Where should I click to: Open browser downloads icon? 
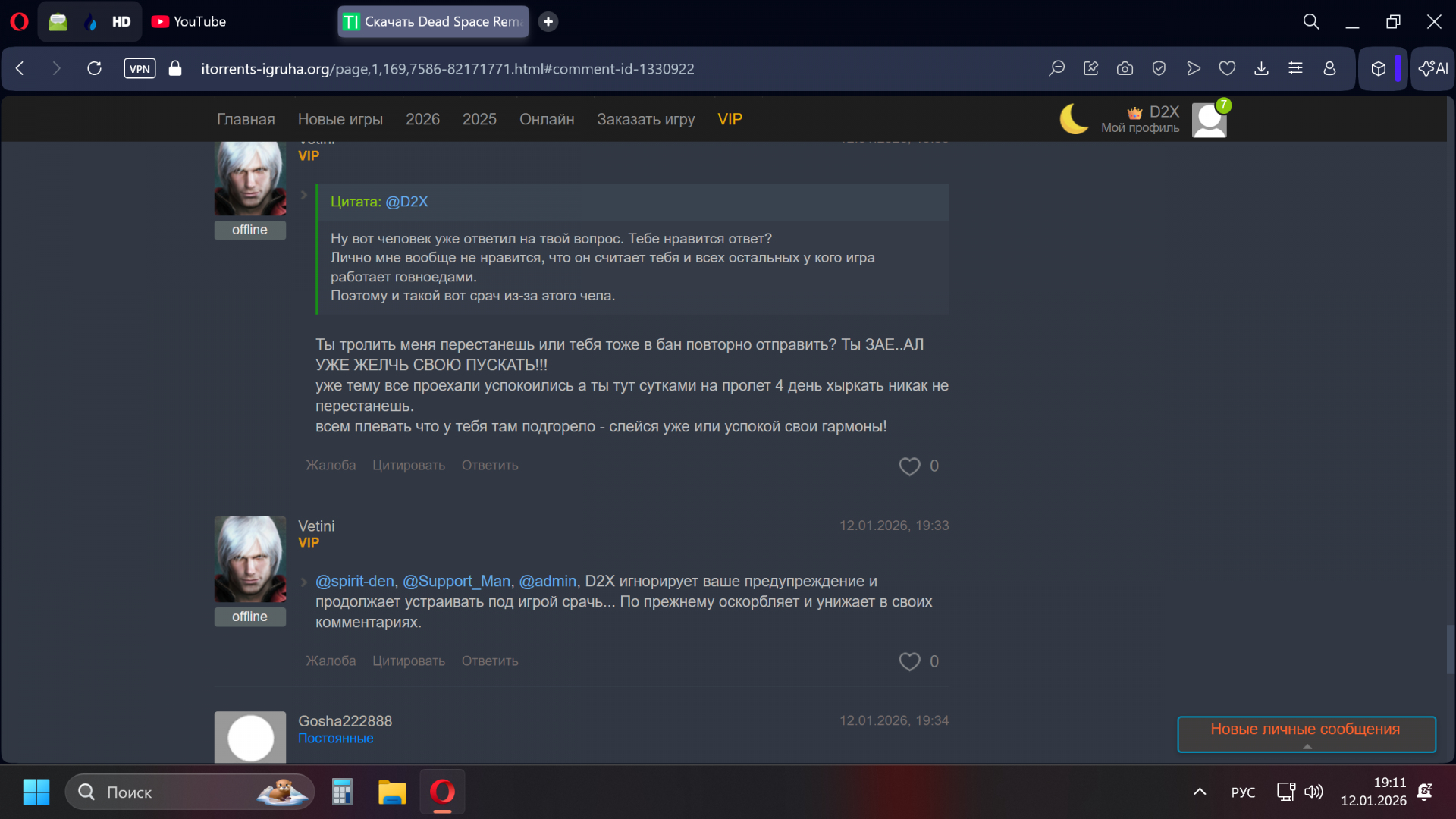(1261, 69)
